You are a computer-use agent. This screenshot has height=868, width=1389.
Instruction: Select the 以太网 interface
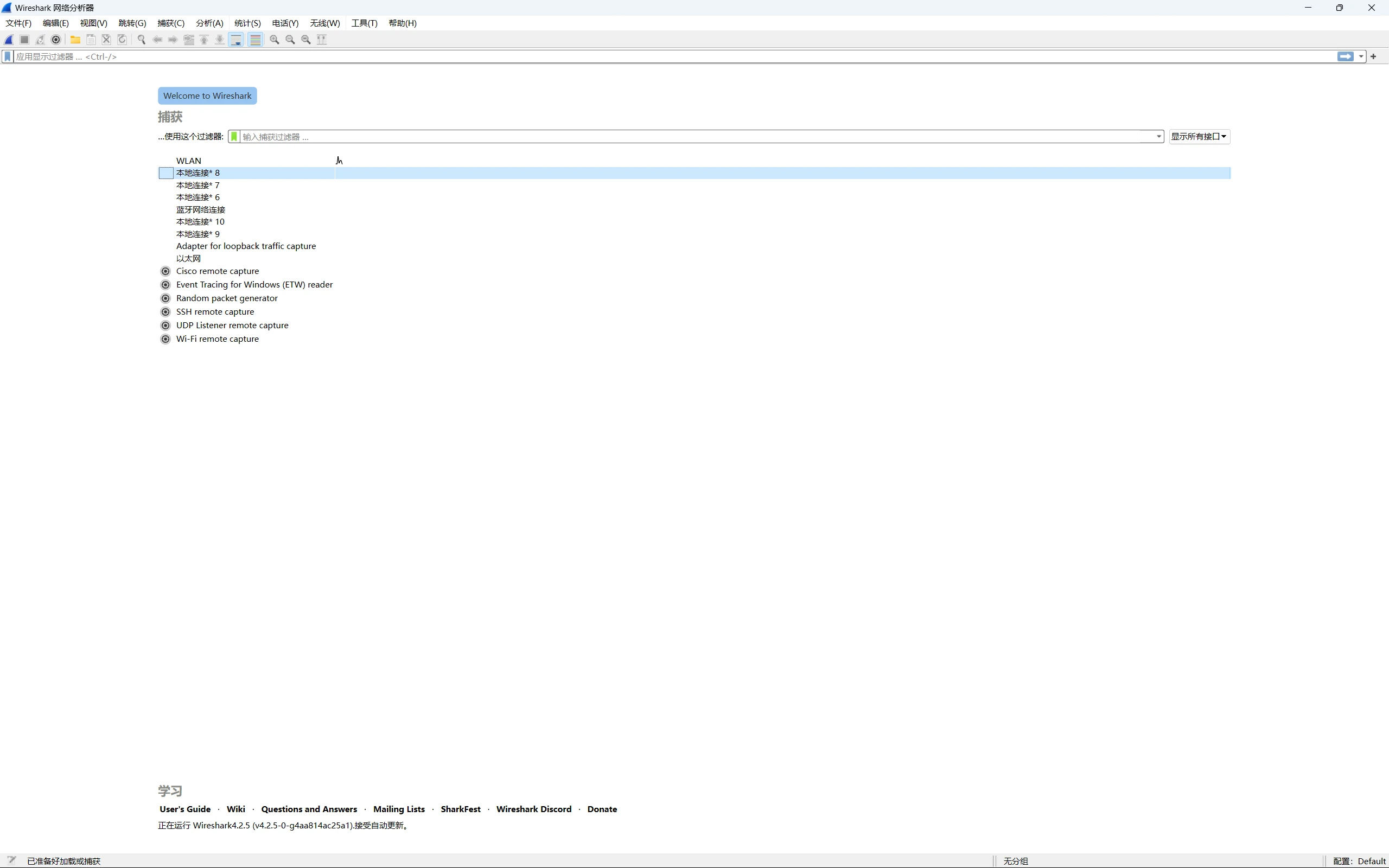(x=694, y=258)
